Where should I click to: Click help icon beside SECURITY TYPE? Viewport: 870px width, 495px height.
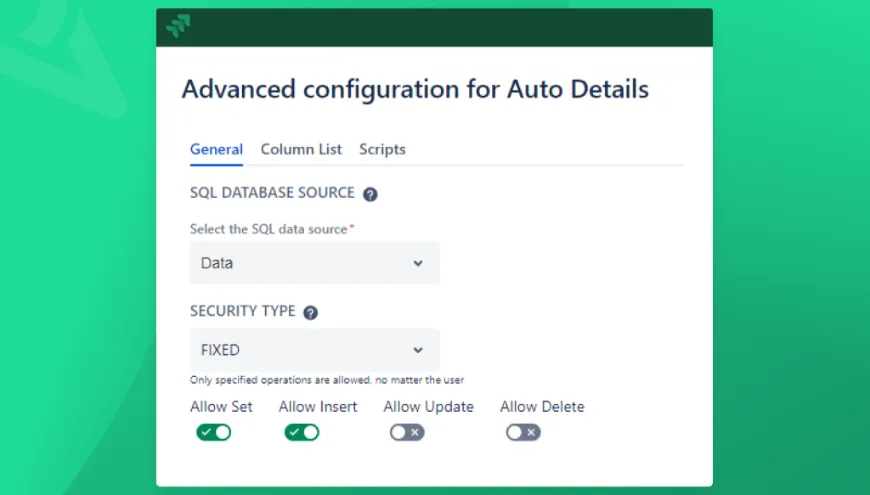pyautogui.click(x=310, y=313)
